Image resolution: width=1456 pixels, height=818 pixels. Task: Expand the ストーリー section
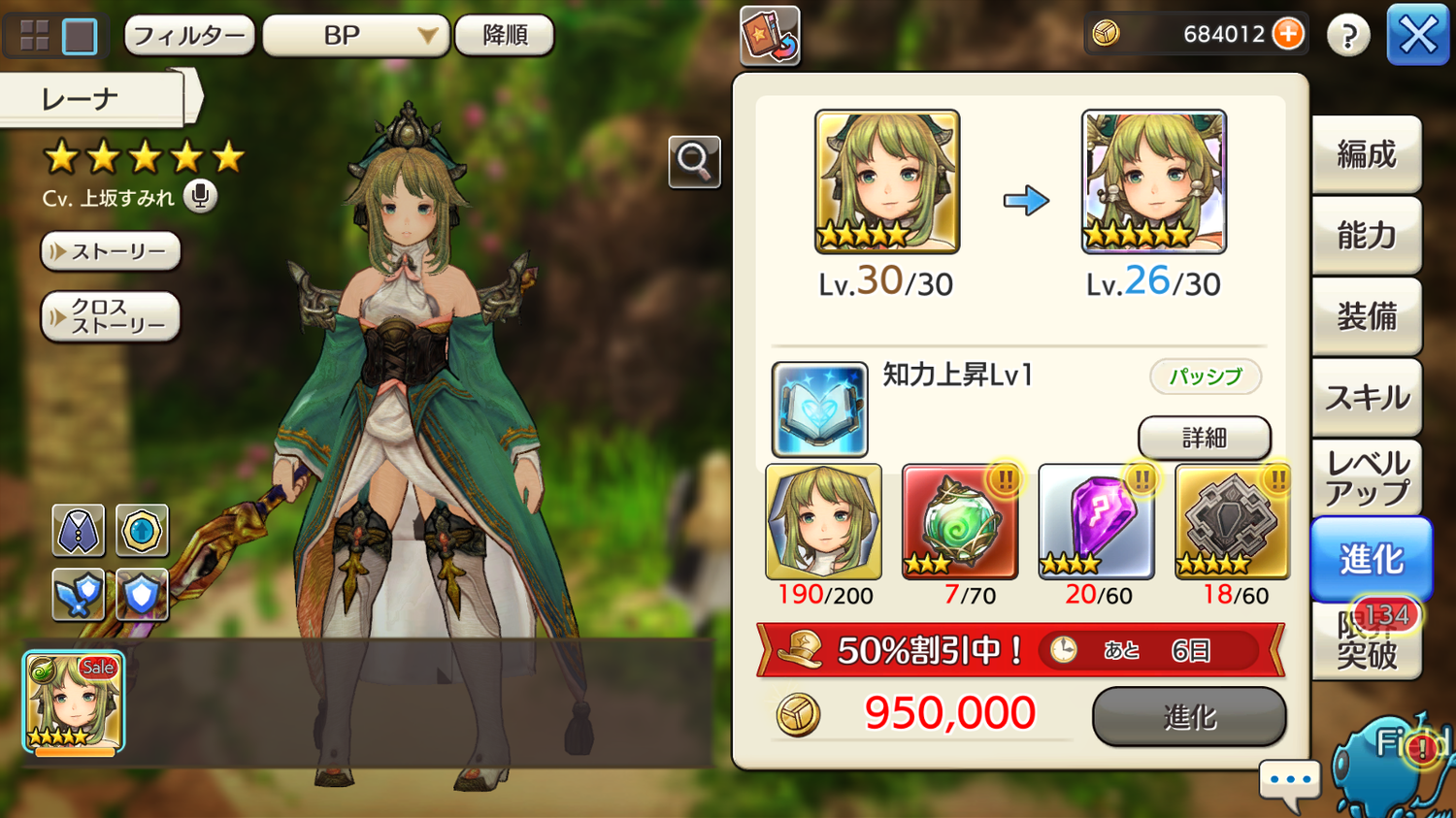[x=111, y=251]
